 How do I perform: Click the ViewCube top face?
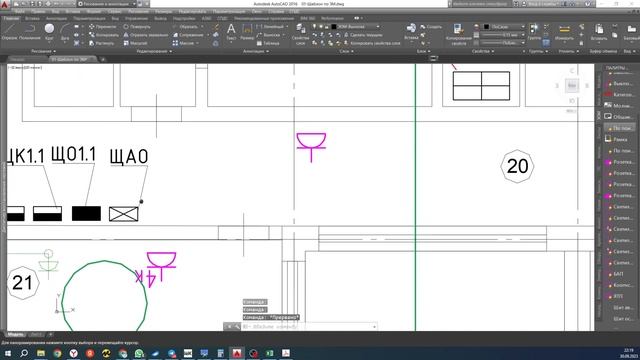(x=572, y=86)
